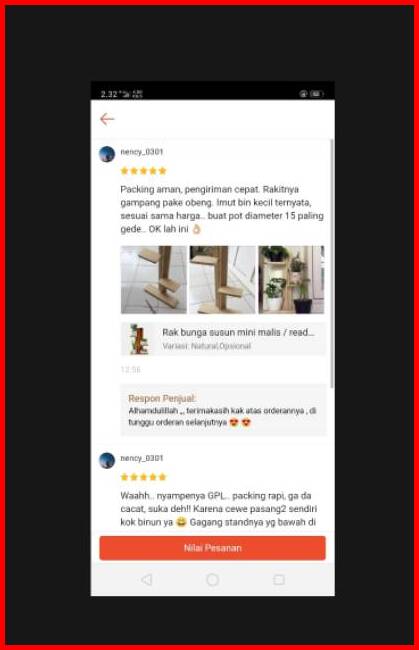Open the third review photo with plants
This screenshot has width=419, height=650.
point(291,280)
